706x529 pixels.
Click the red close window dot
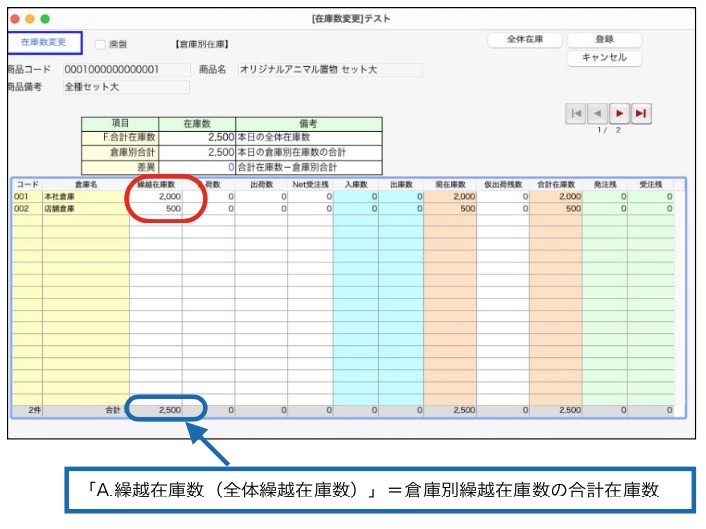[x=17, y=19]
